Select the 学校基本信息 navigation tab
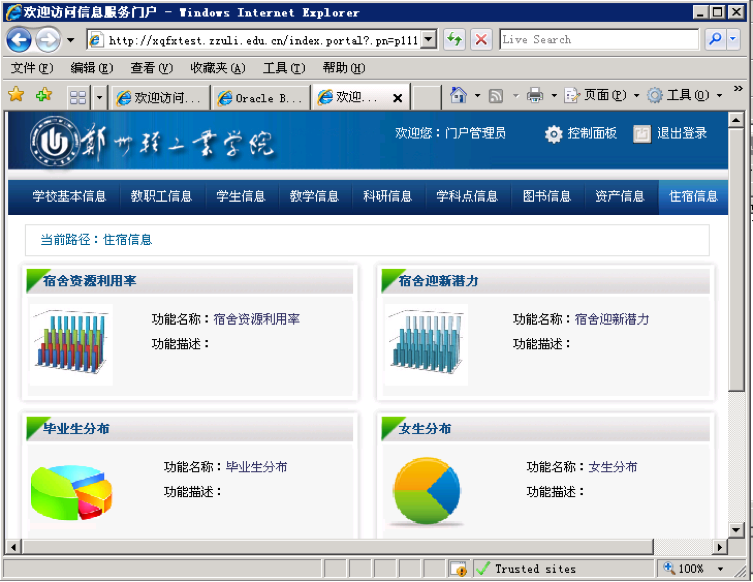 (69, 196)
